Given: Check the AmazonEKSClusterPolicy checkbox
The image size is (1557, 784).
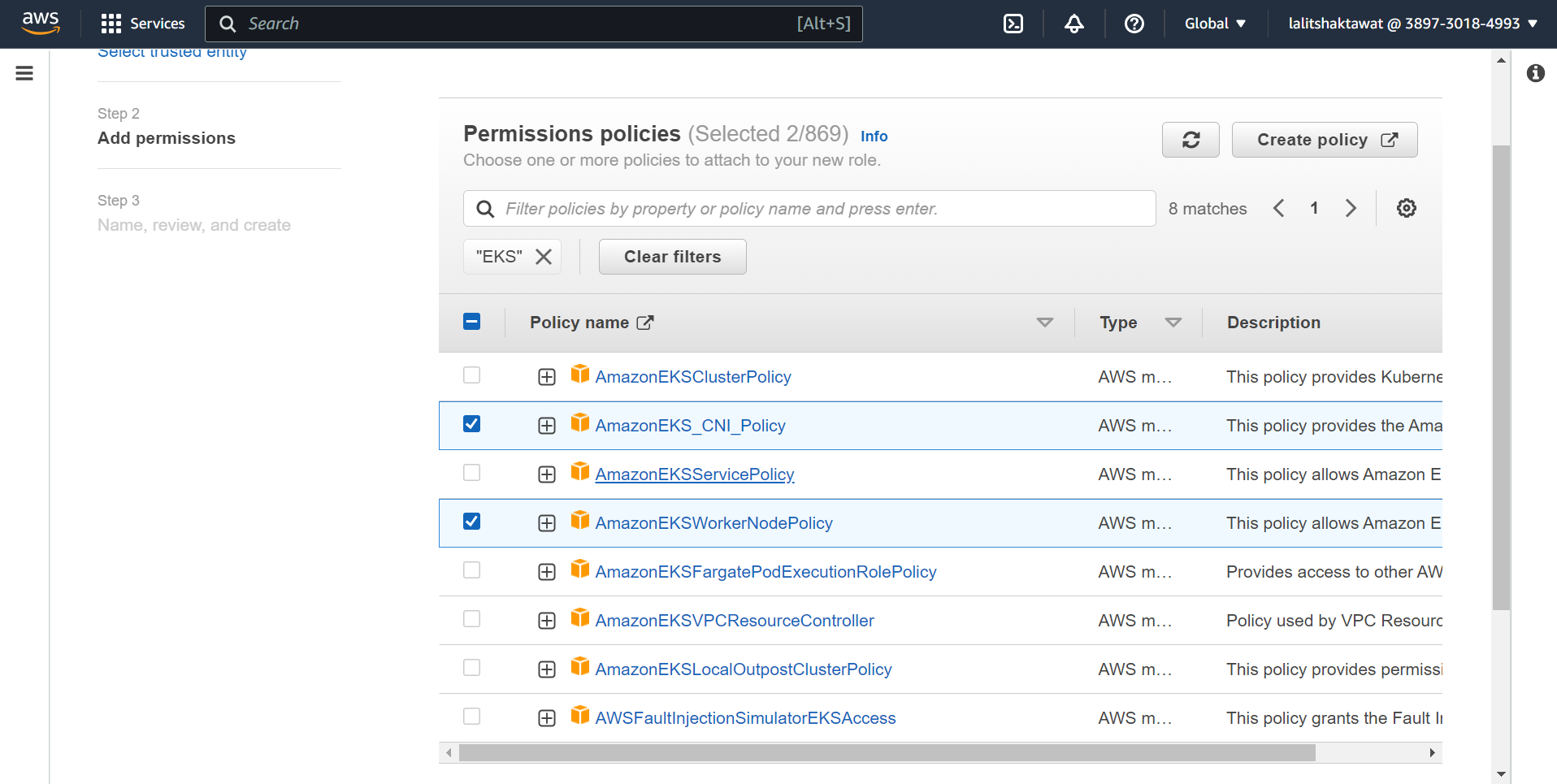Looking at the screenshot, I should point(471,375).
